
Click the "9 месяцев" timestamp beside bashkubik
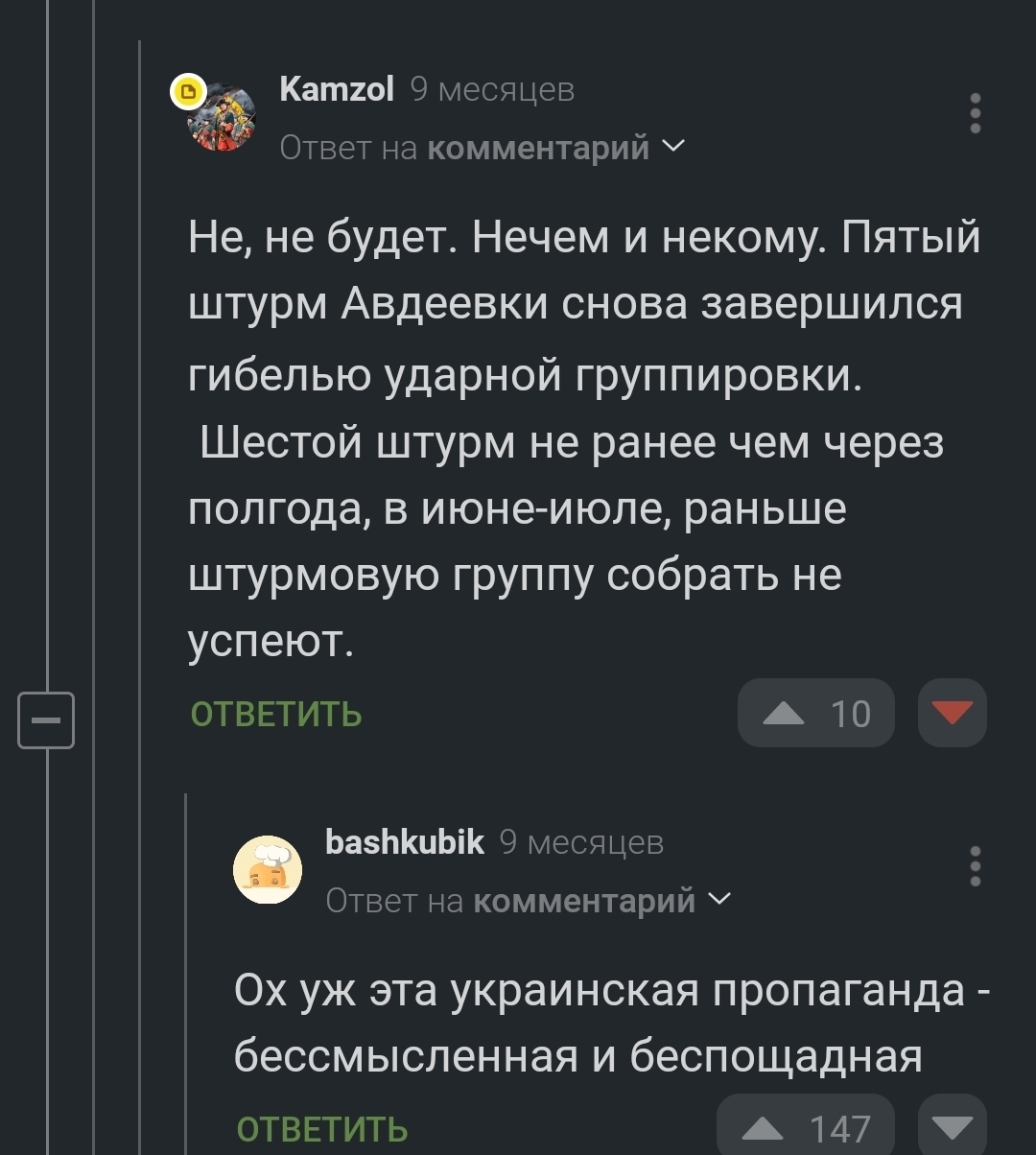(582, 841)
